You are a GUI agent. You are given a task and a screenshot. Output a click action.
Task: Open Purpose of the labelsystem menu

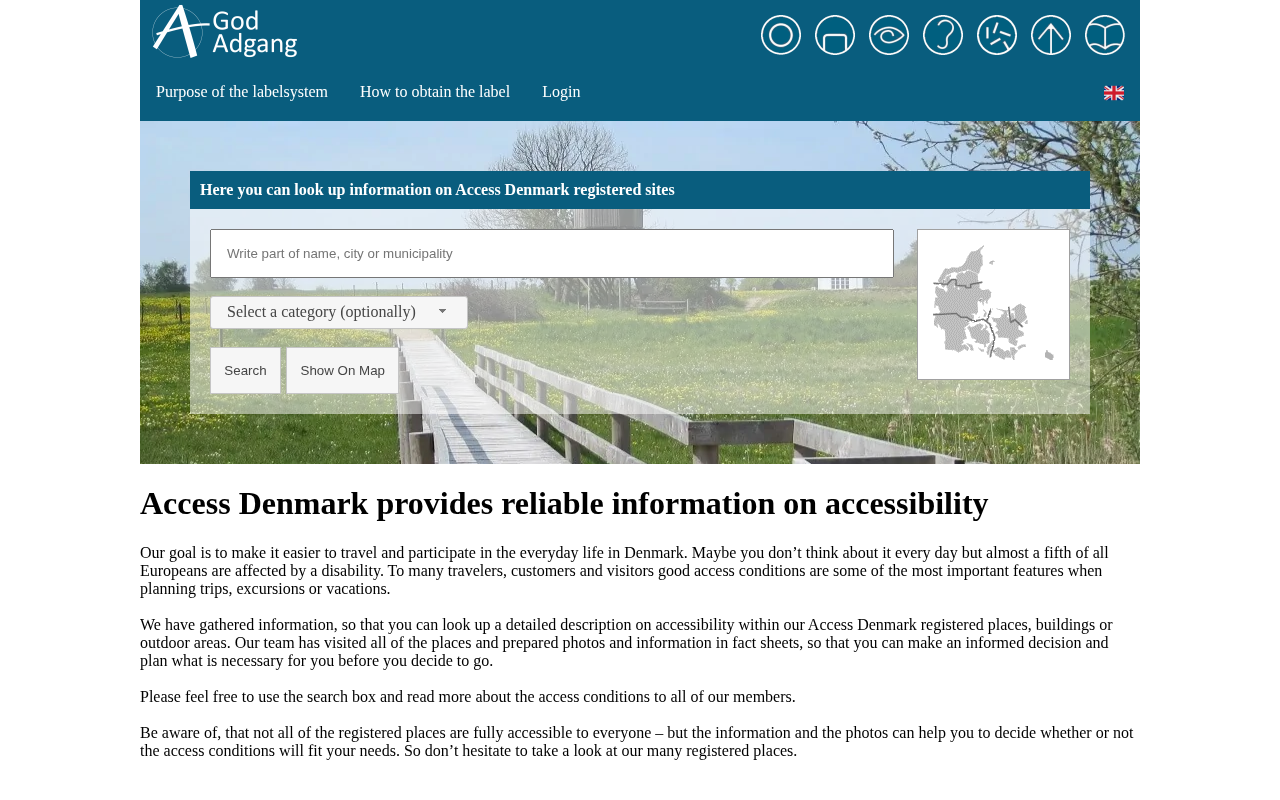pyautogui.click(x=242, y=92)
